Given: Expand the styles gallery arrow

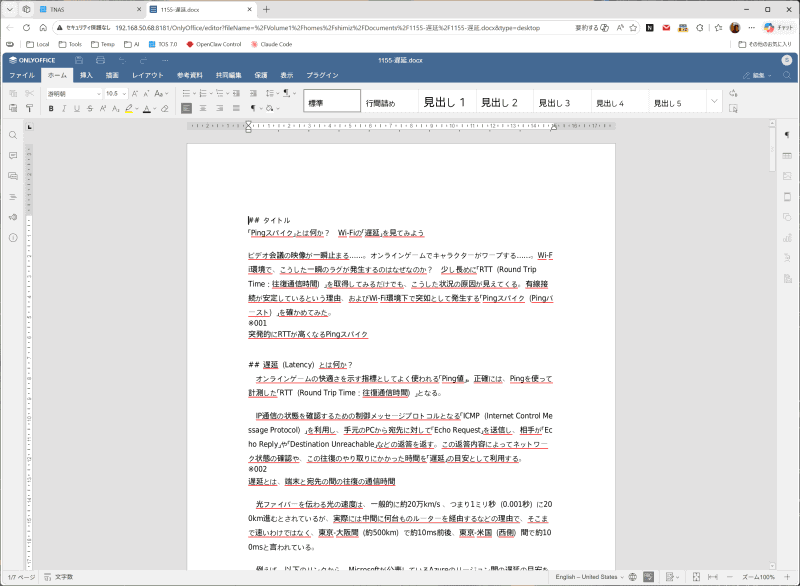Looking at the screenshot, I should (714, 101).
